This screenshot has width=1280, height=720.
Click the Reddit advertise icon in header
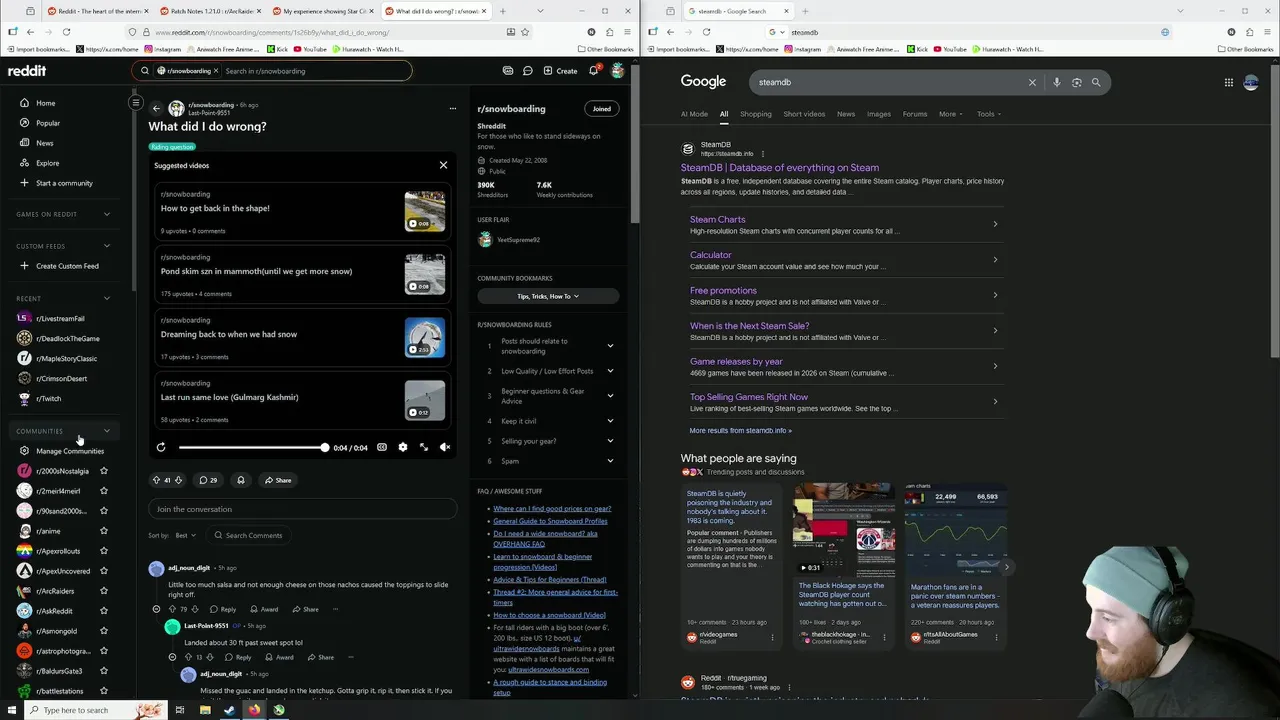point(508,71)
